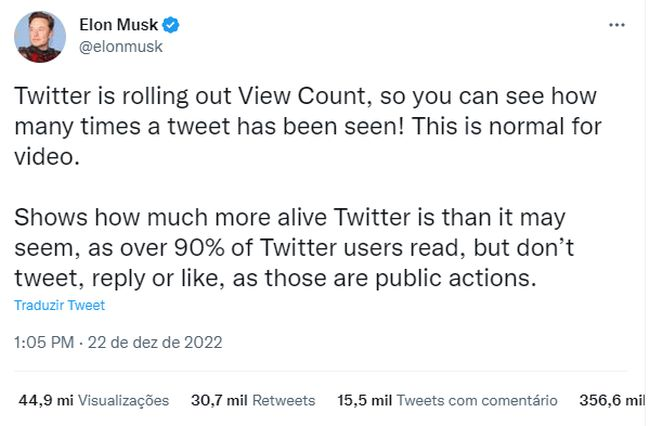This screenshot has width=650, height=426.
Task: Show the Retweets list
Action: [283, 400]
